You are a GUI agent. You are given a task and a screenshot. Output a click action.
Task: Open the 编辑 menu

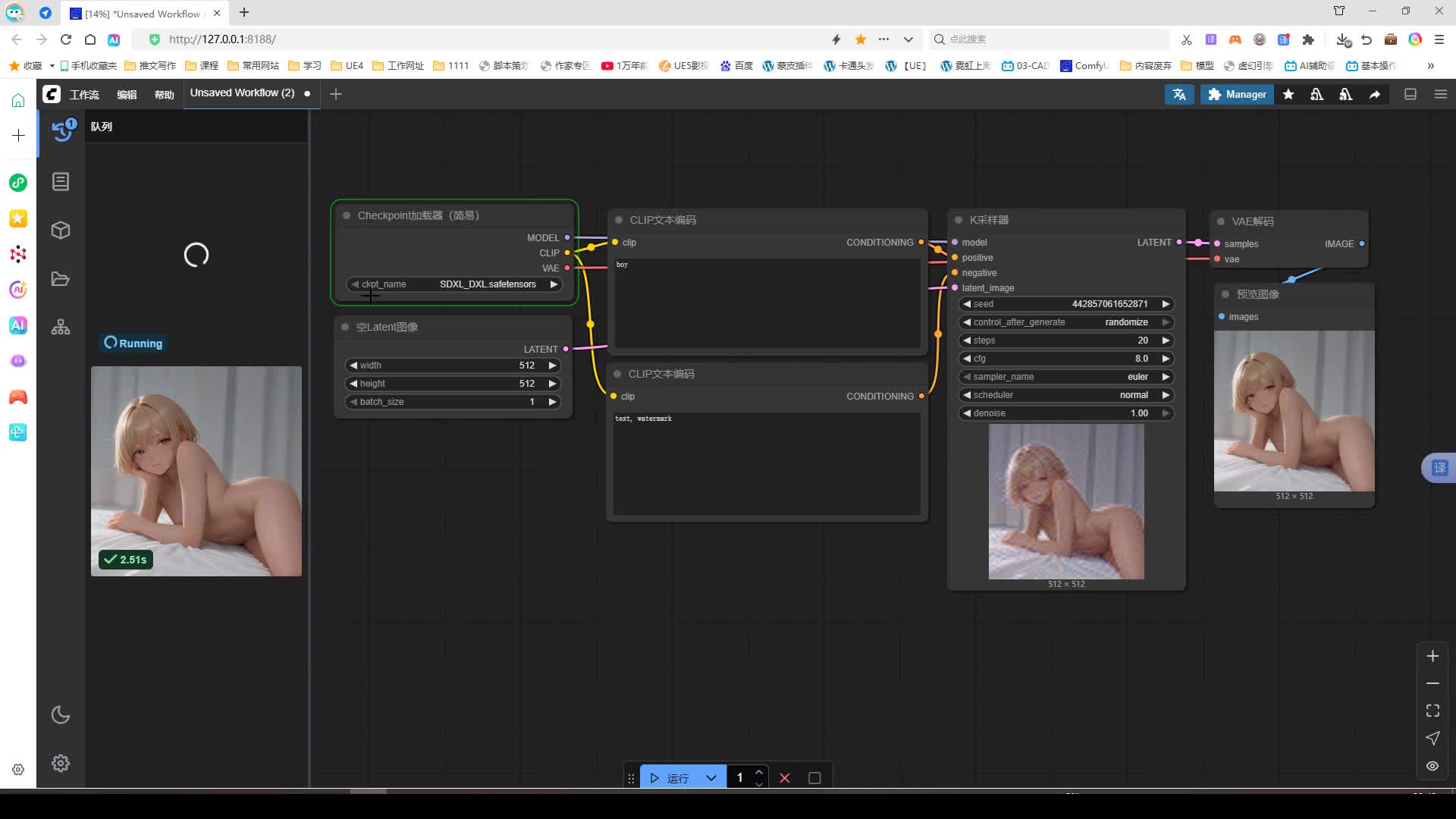click(127, 95)
